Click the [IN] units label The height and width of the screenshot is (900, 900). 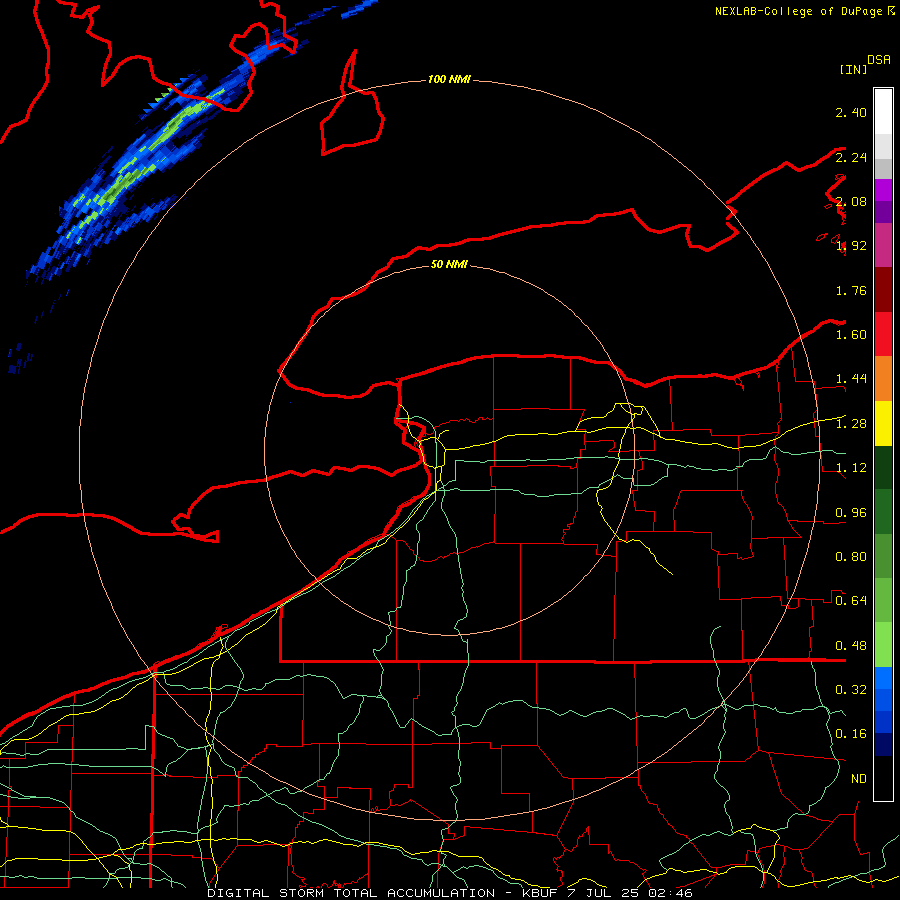(853, 69)
